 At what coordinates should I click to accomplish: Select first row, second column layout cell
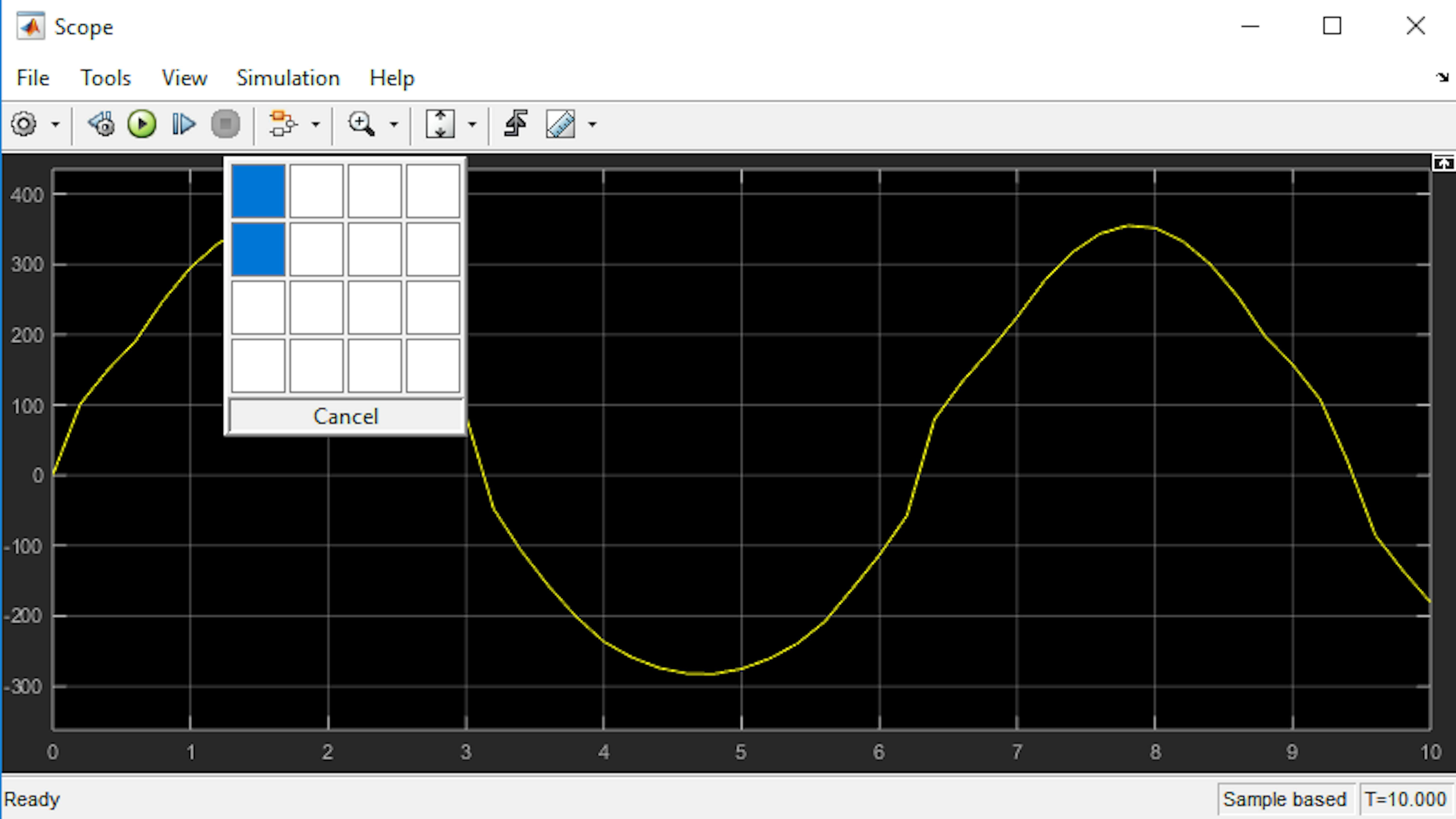tap(316, 191)
